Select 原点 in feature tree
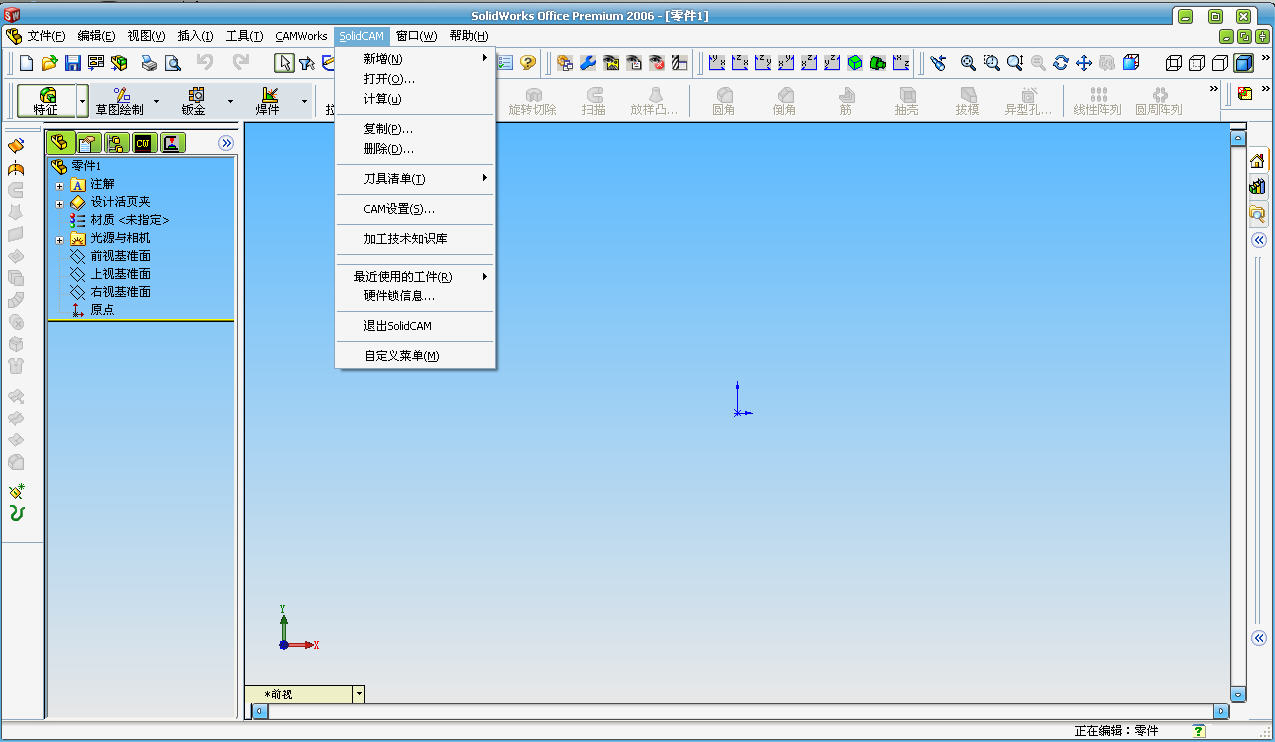Viewport: 1275px width, 742px height. [x=102, y=310]
